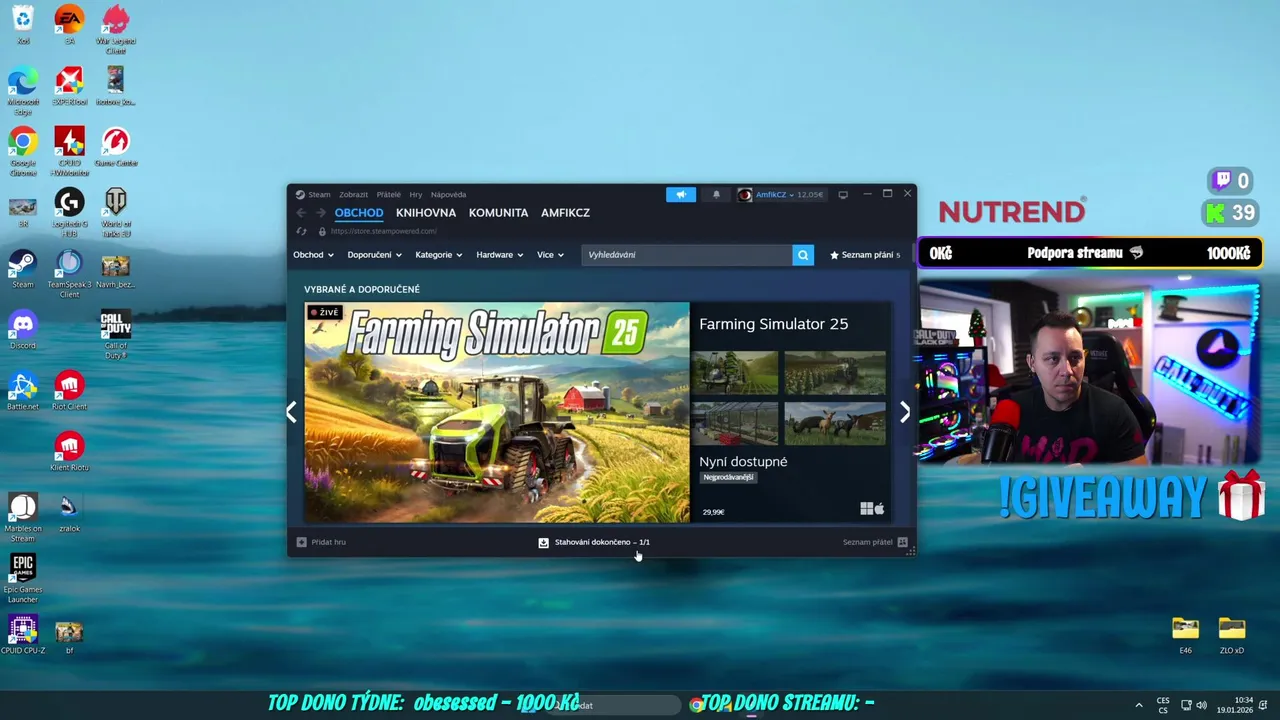Click the friends list icon bottom right
1280x720 pixels.
click(x=902, y=542)
